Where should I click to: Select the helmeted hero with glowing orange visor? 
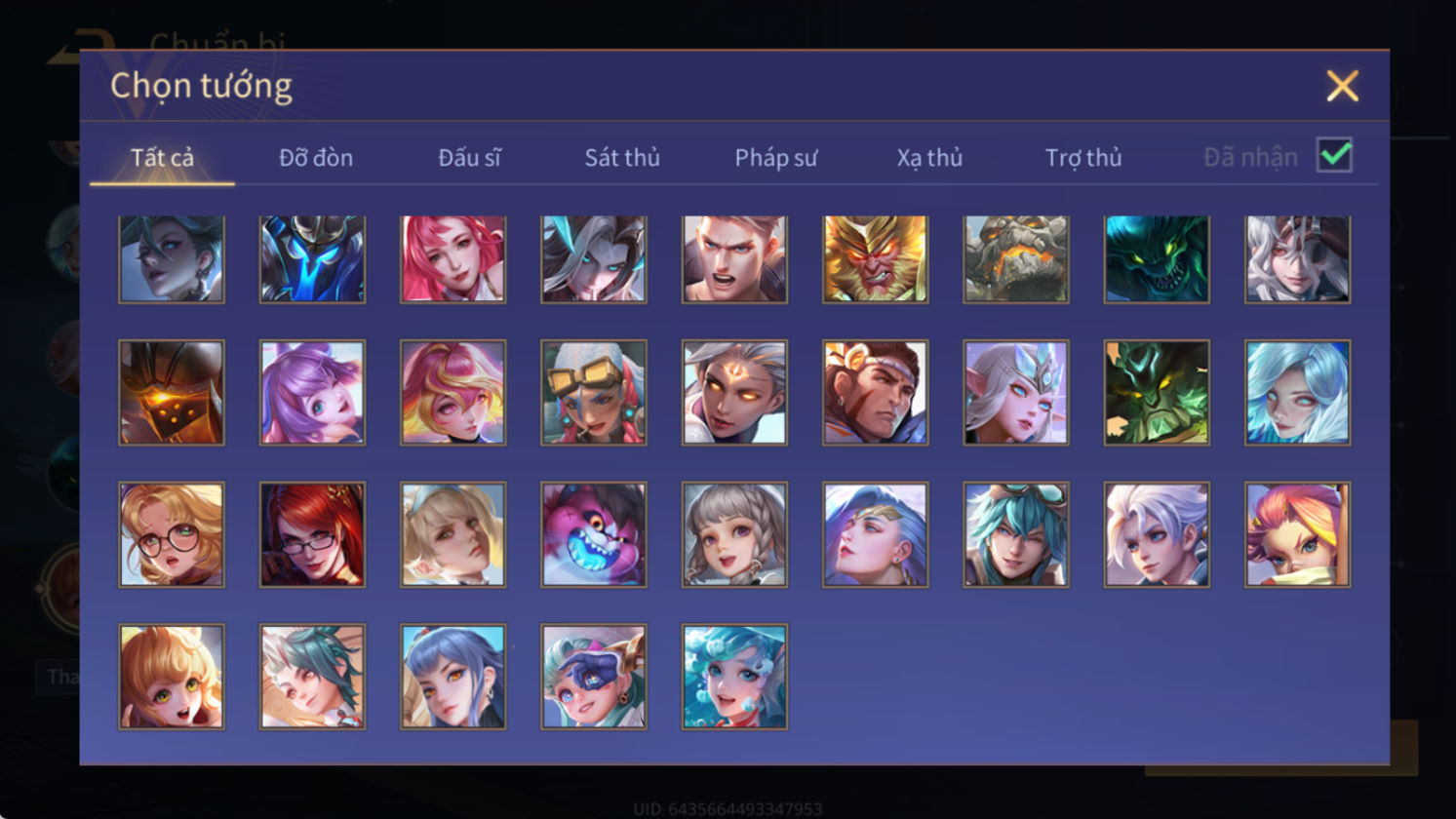[x=172, y=392]
